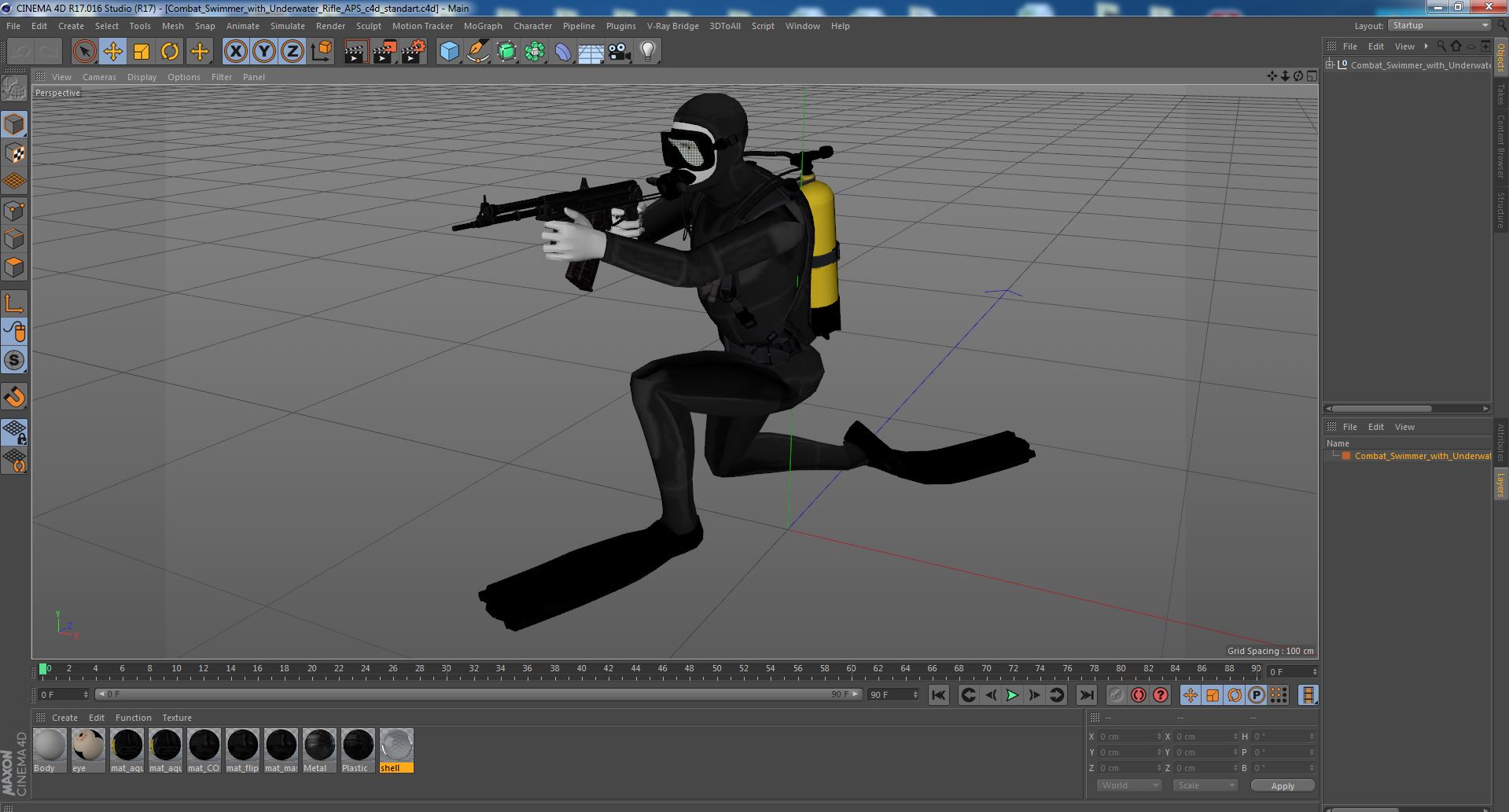
Task: Render the active view
Action: [x=356, y=52]
